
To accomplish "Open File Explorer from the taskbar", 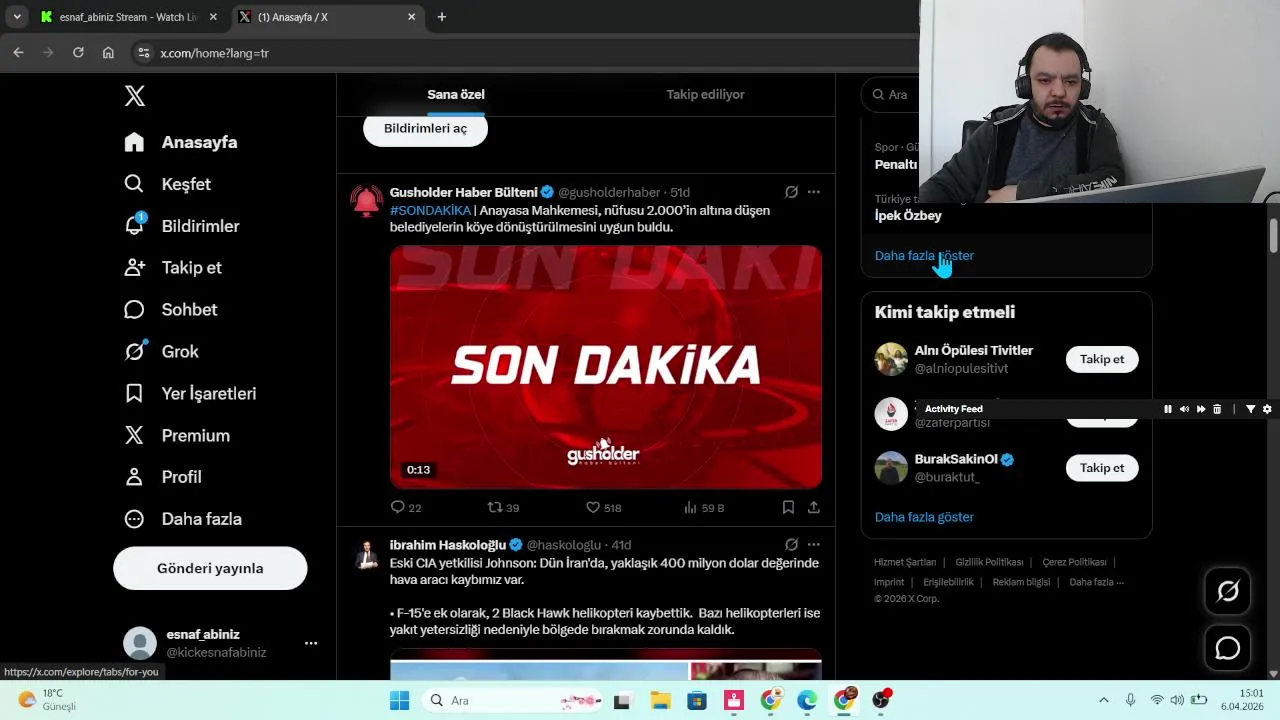I will click(660, 700).
